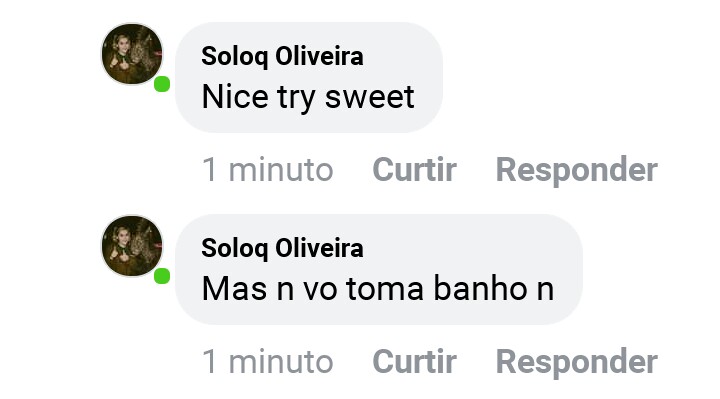Open Soloq Oliveira profile from 'Mas n vo' comment

(x=282, y=248)
